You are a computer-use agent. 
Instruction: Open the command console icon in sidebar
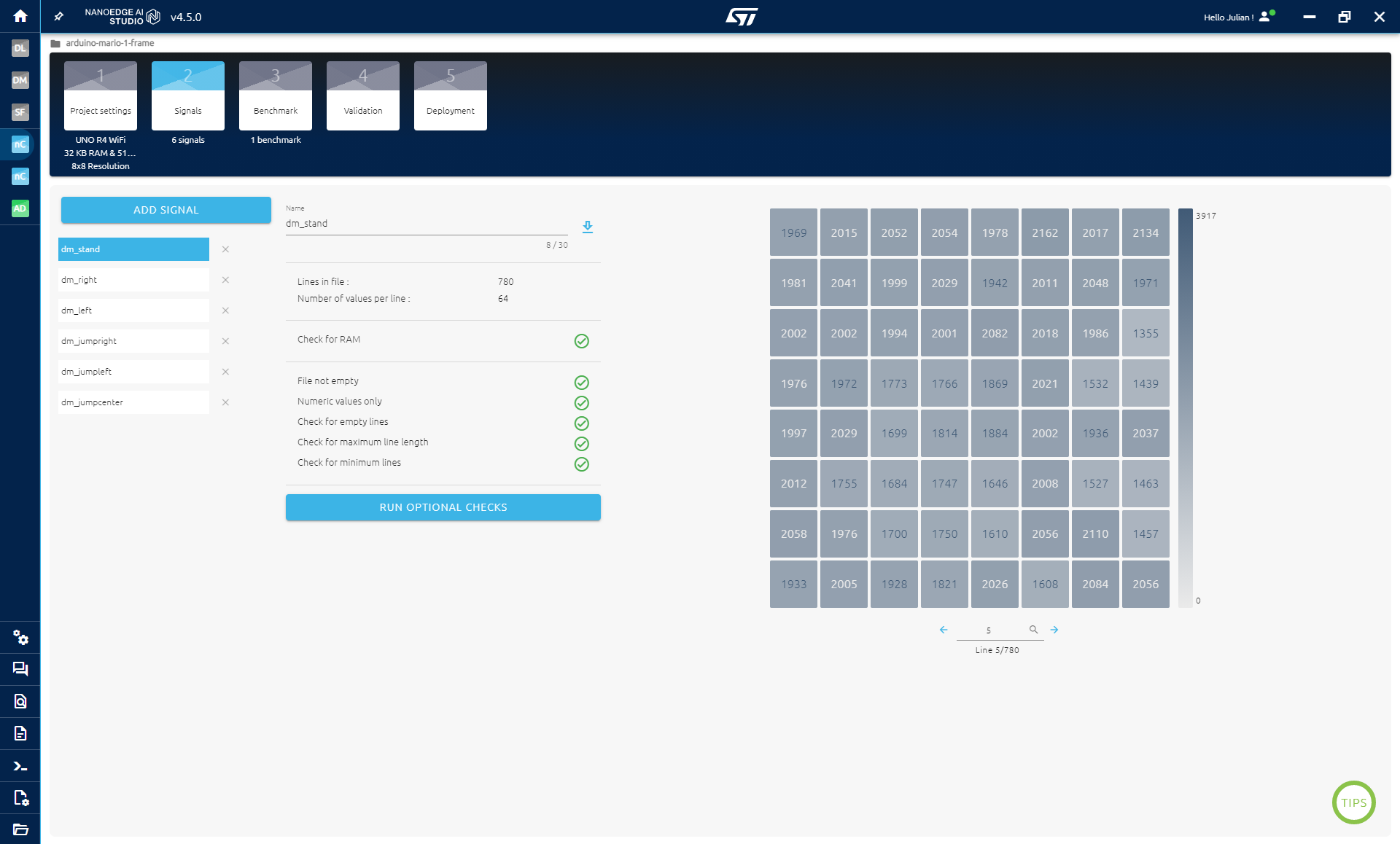20,766
